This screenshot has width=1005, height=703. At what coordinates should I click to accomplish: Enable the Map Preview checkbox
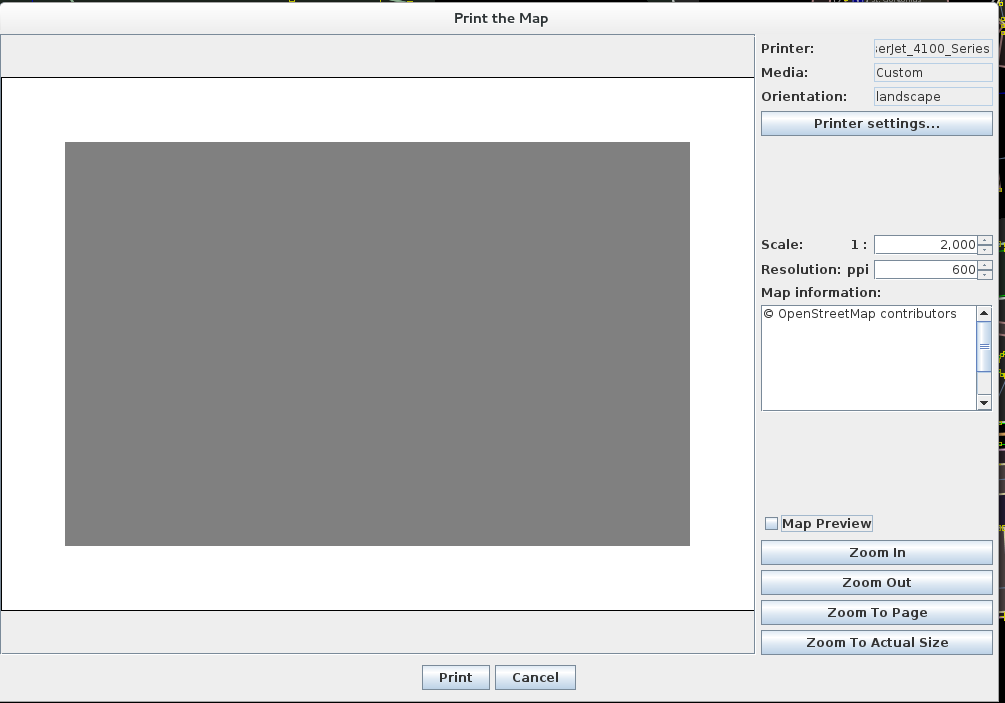click(x=771, y=524)
